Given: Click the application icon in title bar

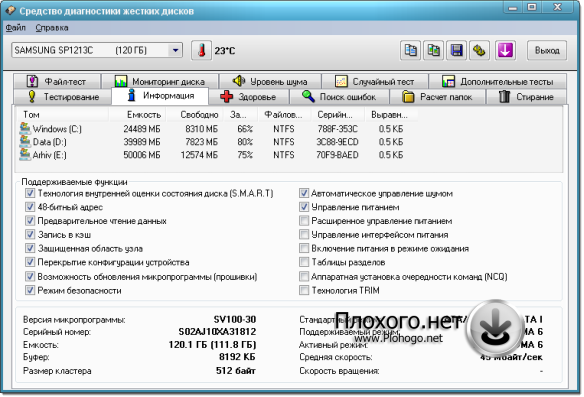Looking at the screenshot, I should [10, 10].
